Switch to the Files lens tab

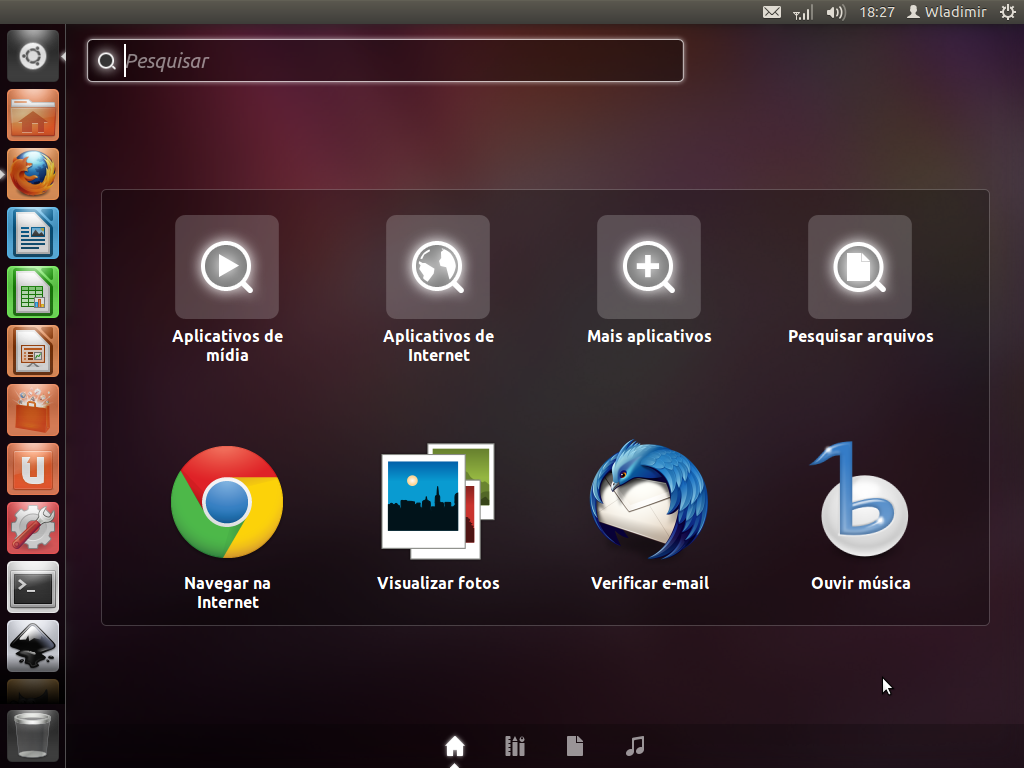(575, 746)
